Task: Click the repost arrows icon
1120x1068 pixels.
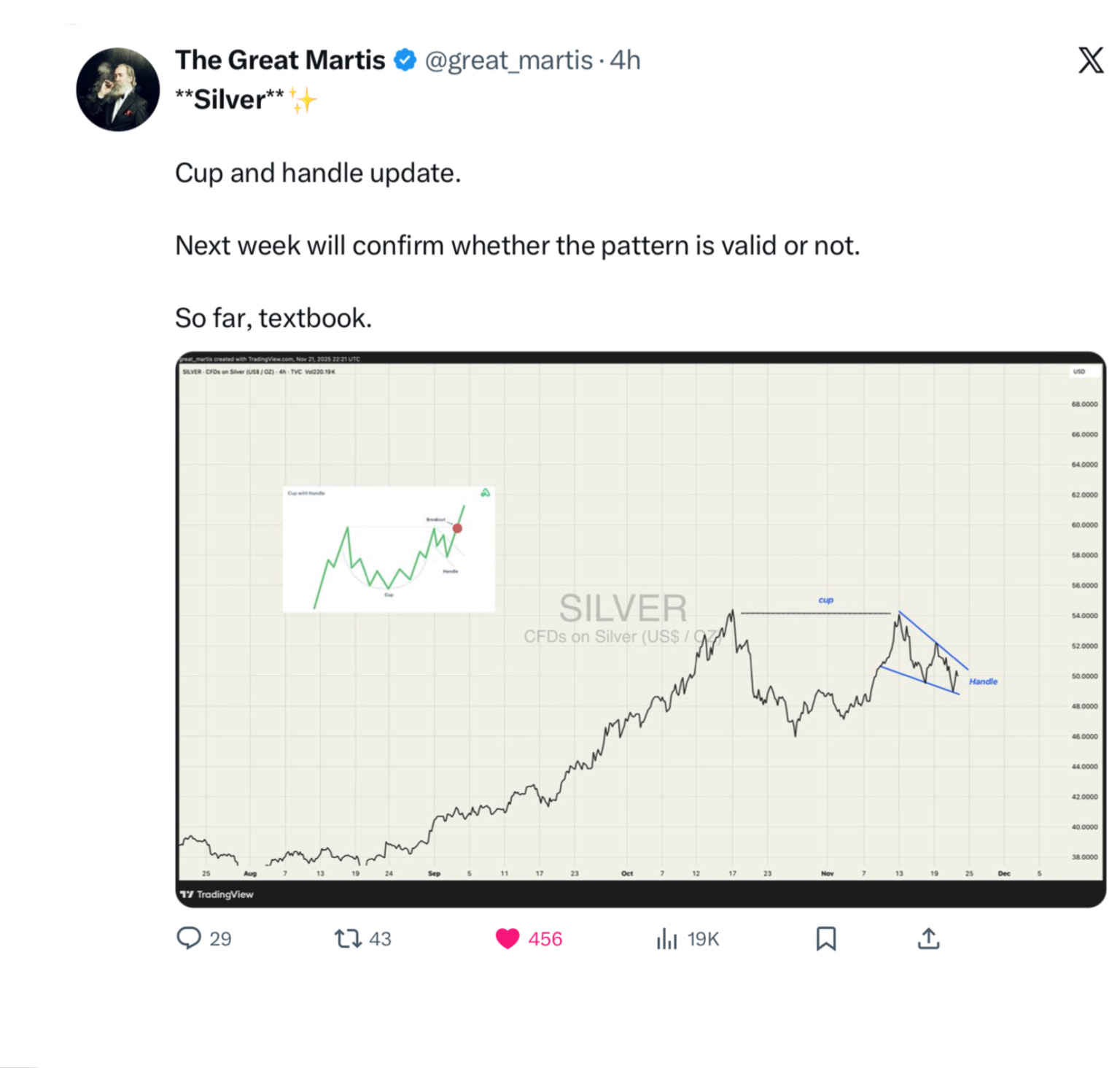Action: click(x=348, y=938)
